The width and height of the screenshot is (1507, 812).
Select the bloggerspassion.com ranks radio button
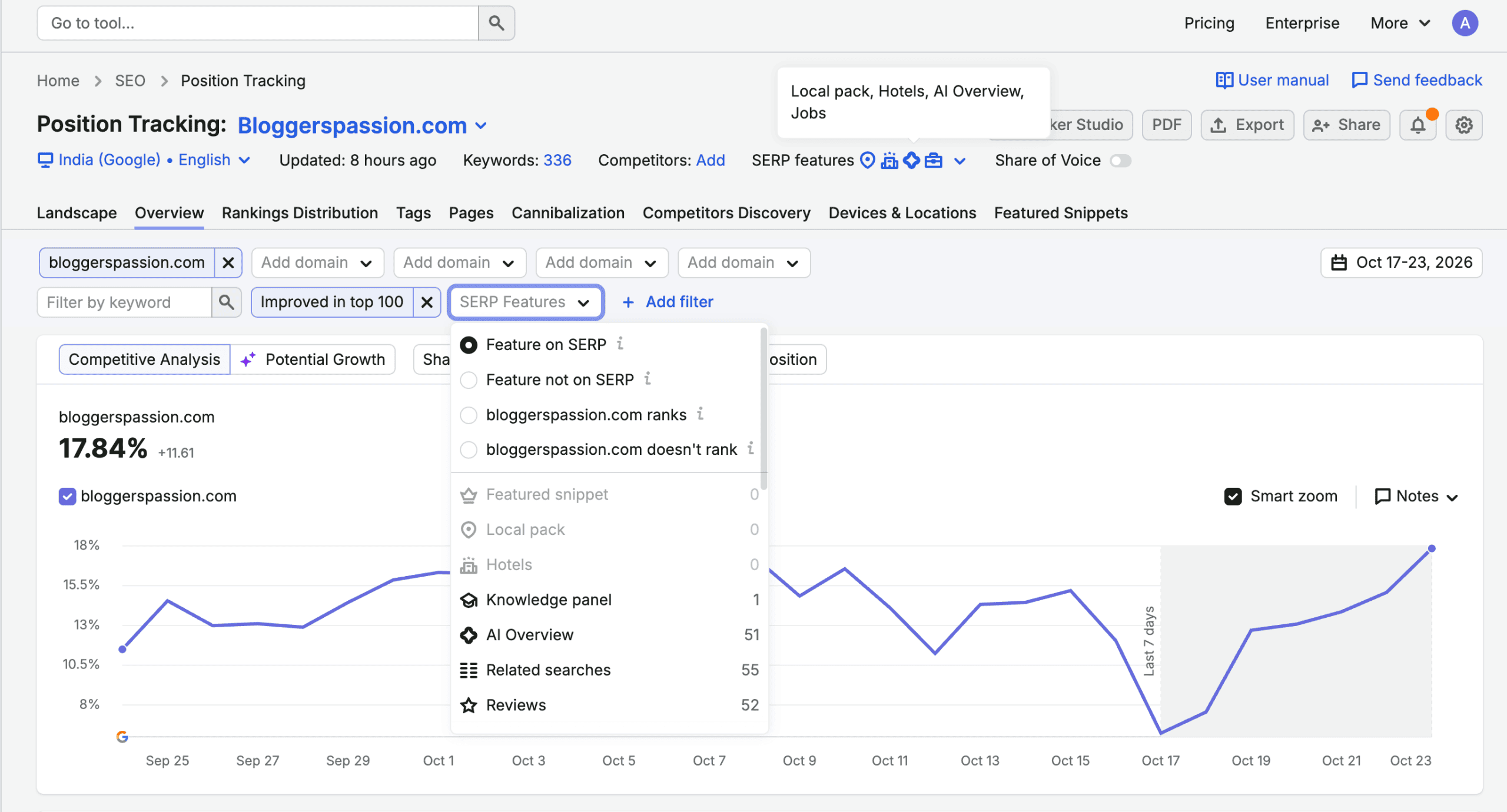click(x=469, y=415)
